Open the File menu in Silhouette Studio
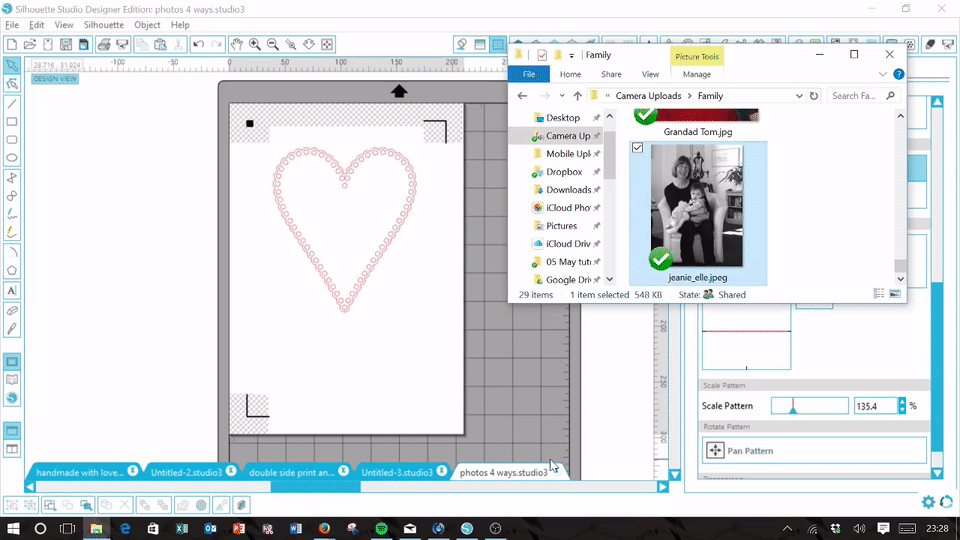Viewport: 960px width, 540px height. tap(12, 25)
